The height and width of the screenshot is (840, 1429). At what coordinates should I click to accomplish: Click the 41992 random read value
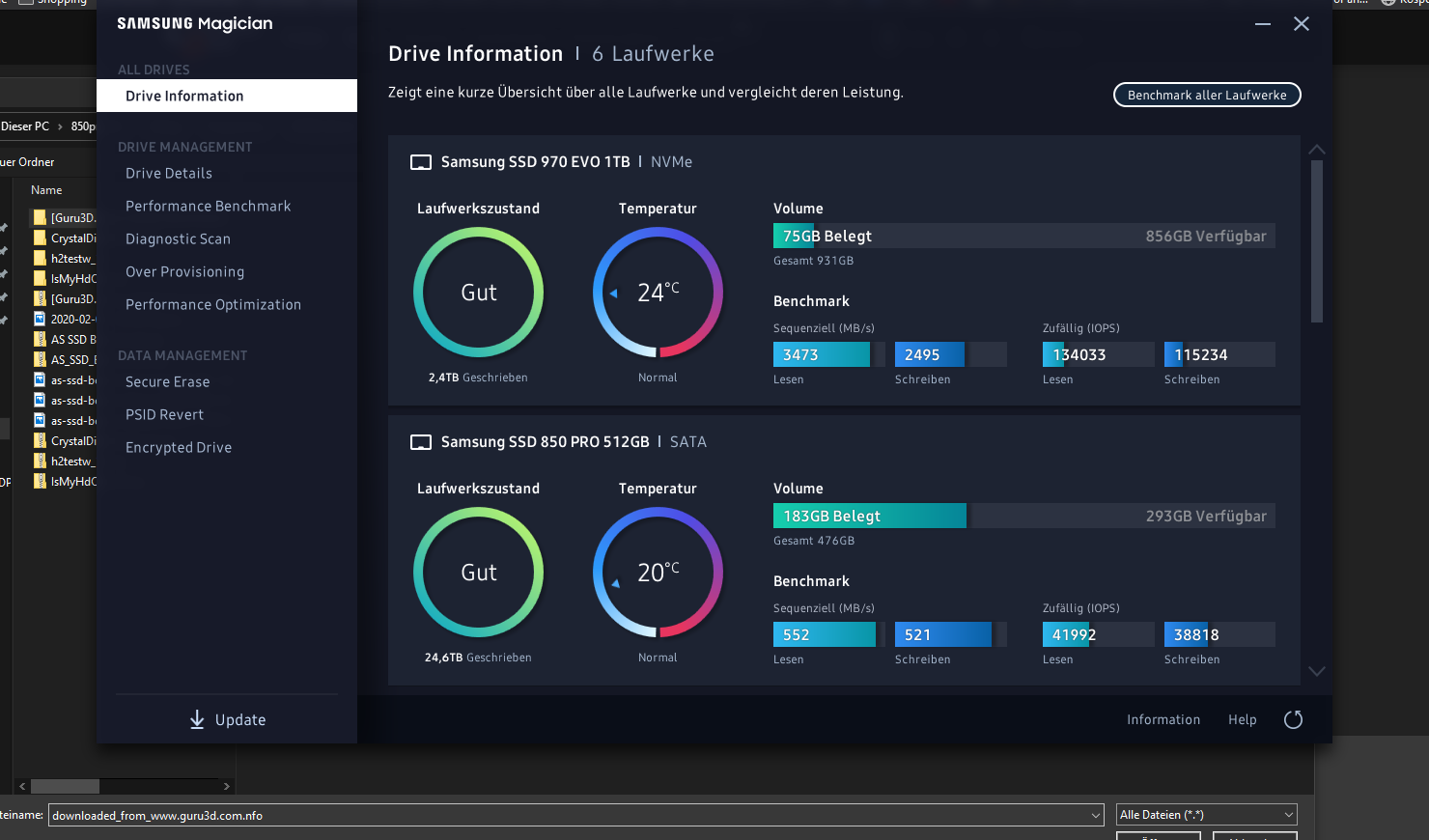(1074, 635)
